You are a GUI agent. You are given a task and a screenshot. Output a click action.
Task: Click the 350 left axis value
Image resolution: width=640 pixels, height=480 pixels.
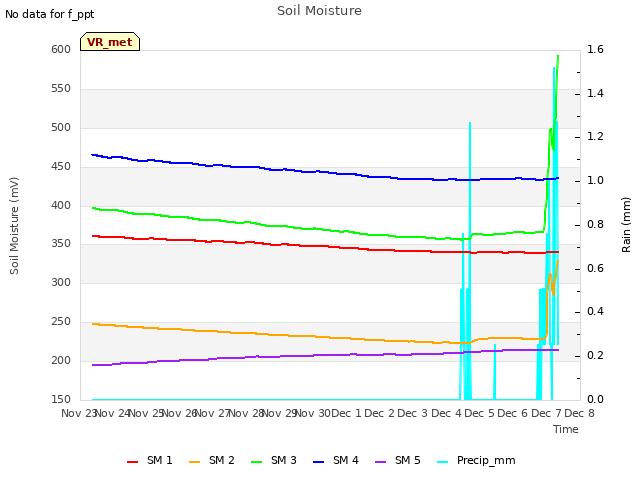[61, 244]
